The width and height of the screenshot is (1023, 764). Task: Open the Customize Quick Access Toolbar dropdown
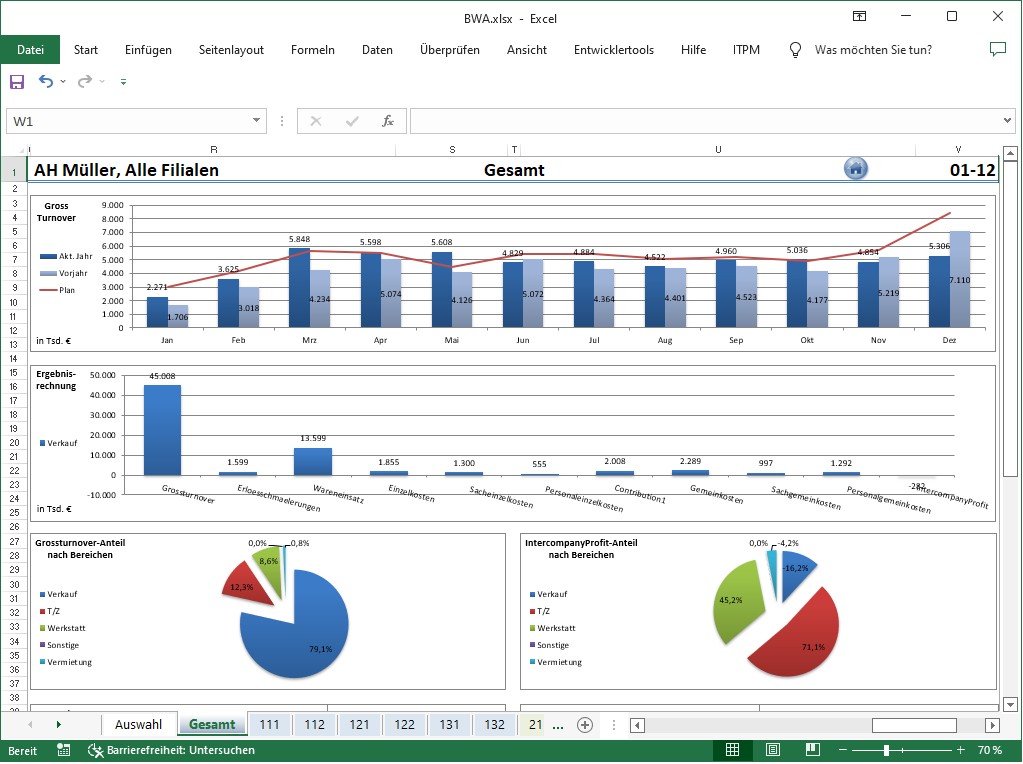click(123, 82)
